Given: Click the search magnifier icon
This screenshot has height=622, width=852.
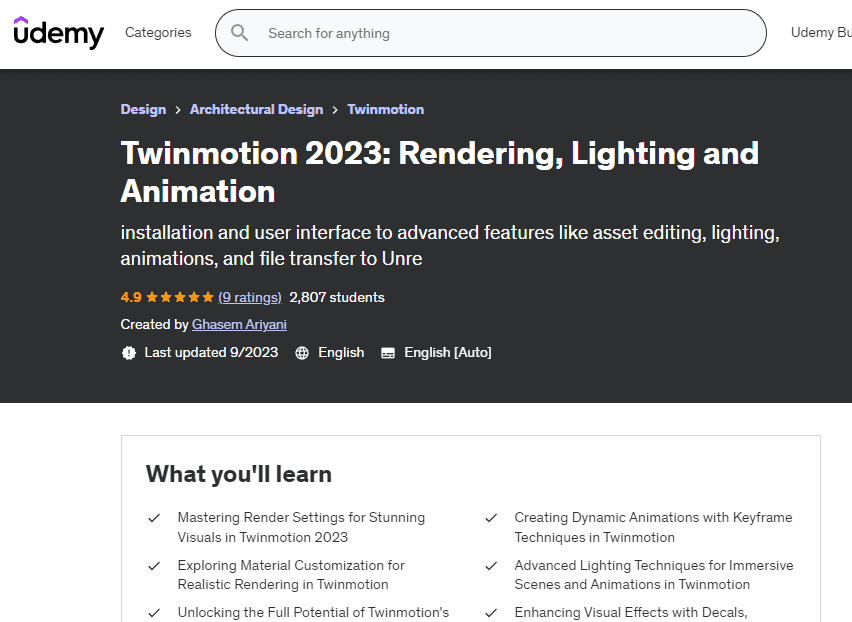Looking at the screenshot, I should [x=240, y=33].
